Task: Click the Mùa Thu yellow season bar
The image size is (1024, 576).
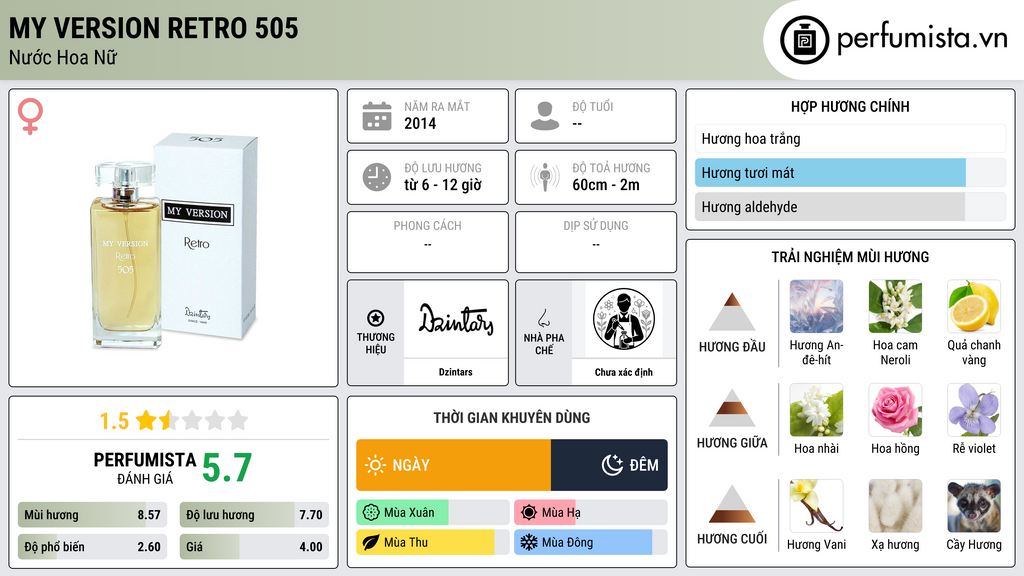Action: [x=432, y=542]
